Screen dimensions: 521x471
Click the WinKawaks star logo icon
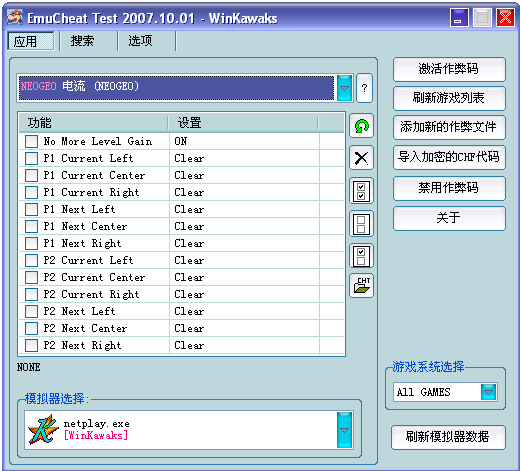[x=42, y=429]
